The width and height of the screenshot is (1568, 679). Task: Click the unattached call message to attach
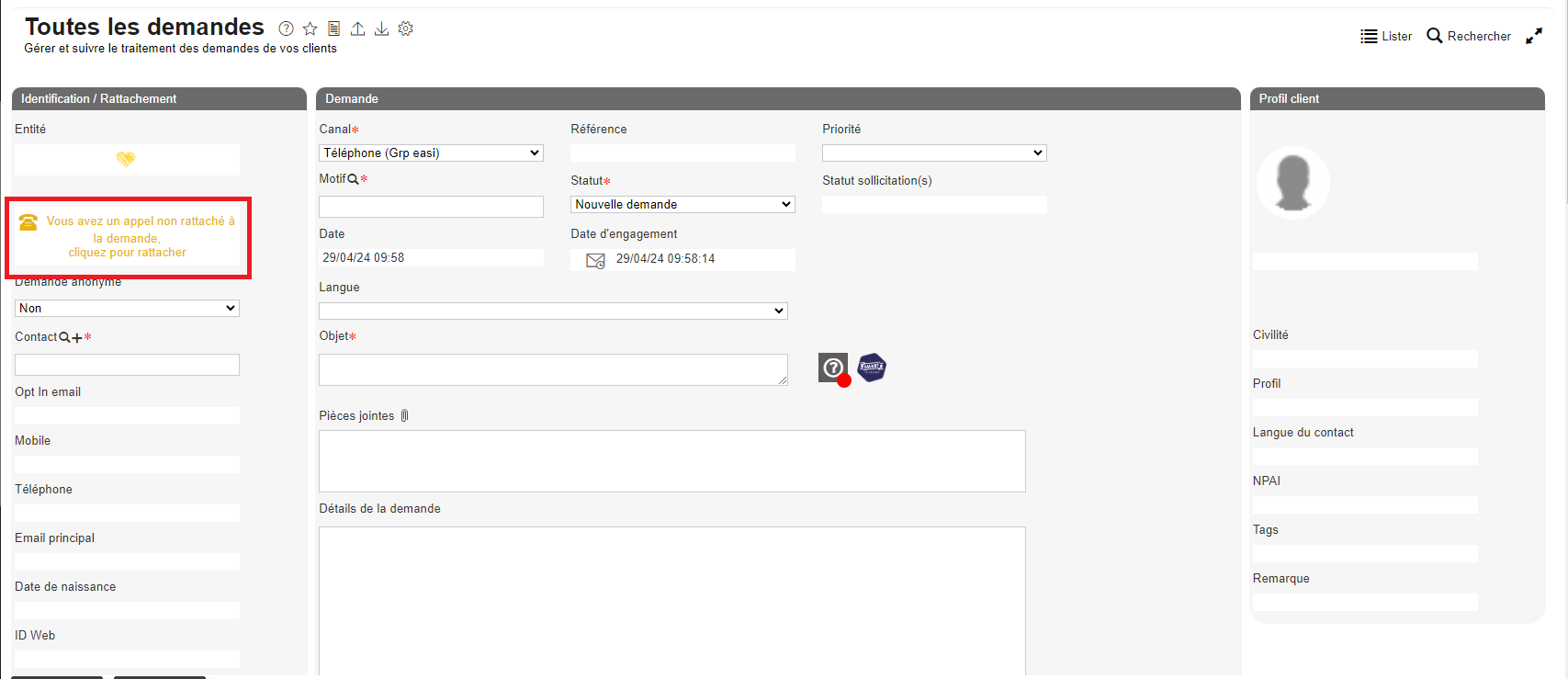[x=128, y=237]
